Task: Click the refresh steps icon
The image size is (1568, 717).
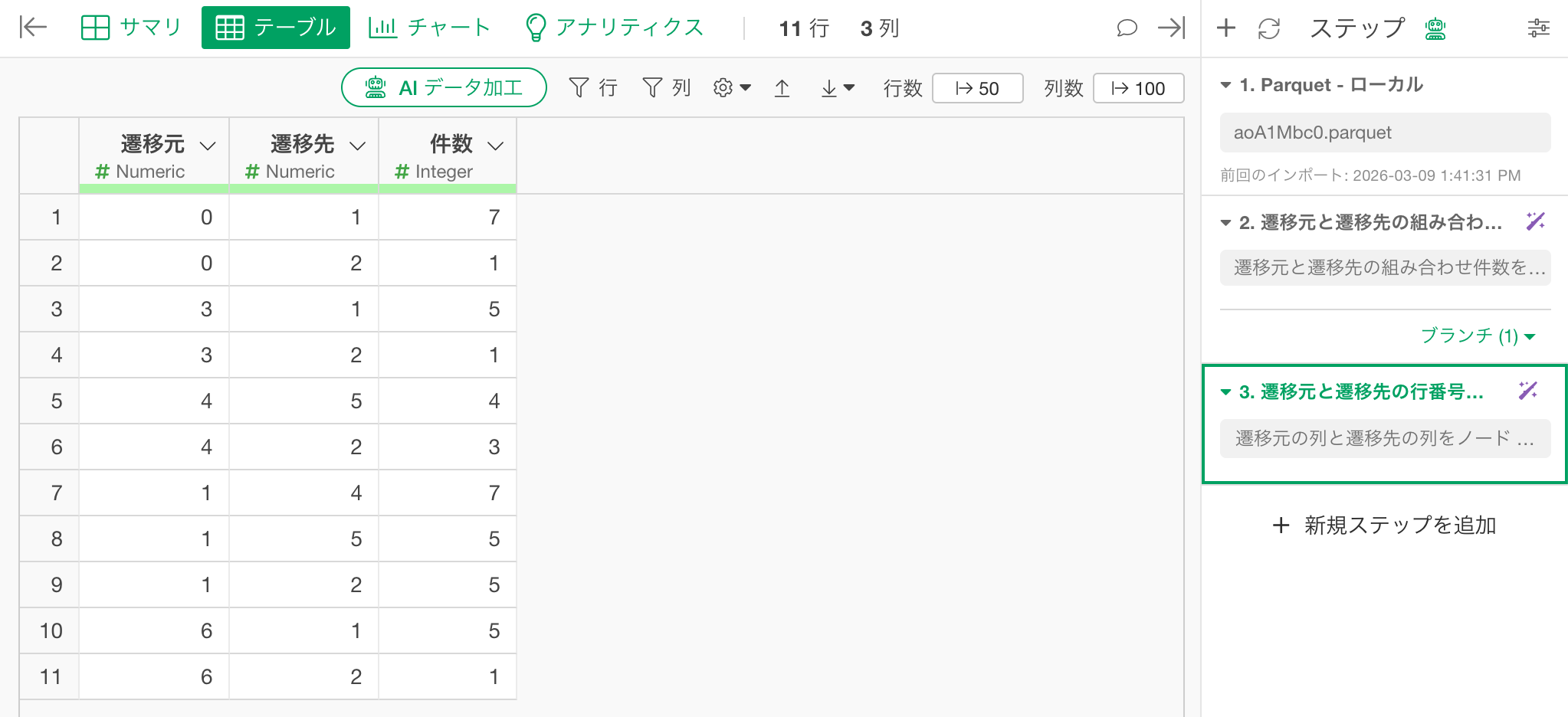Action: [1269, 28]
